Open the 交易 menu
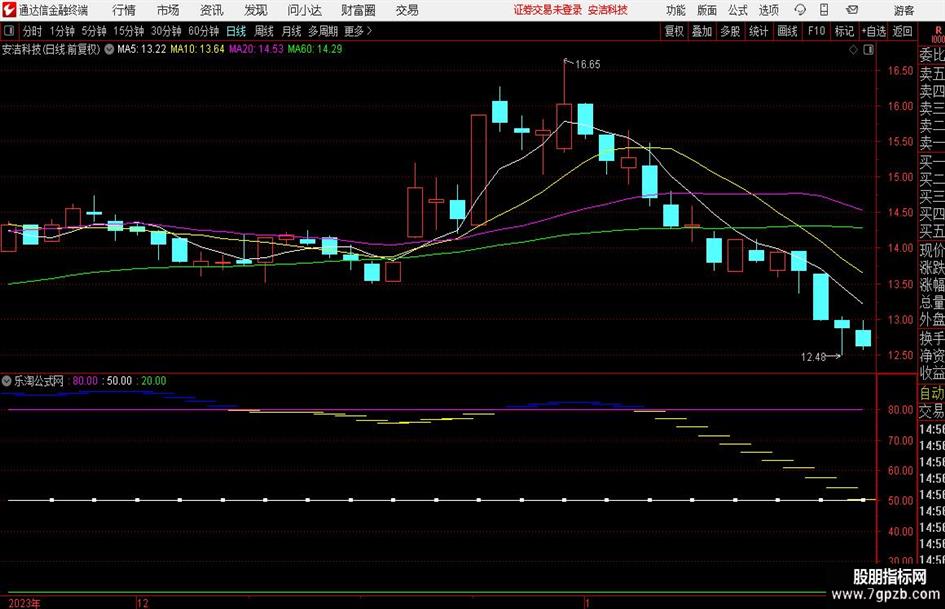The width and height of the screenshot is (945, 609). click(x=407, y=10)
